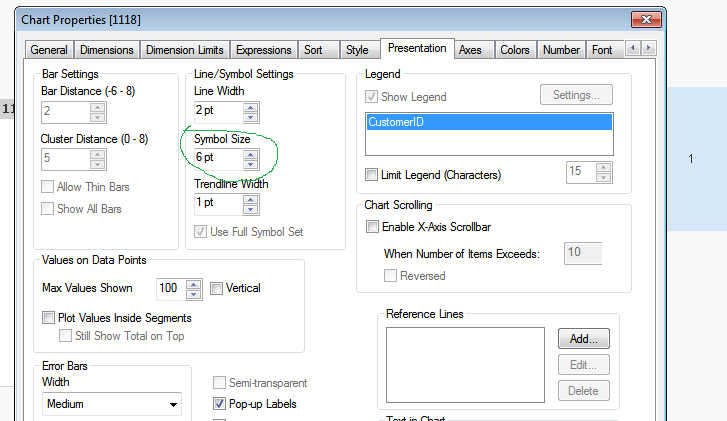Open the Dimension Limits tab
This screenshot has width=727, height=421.
click(184, 49)
